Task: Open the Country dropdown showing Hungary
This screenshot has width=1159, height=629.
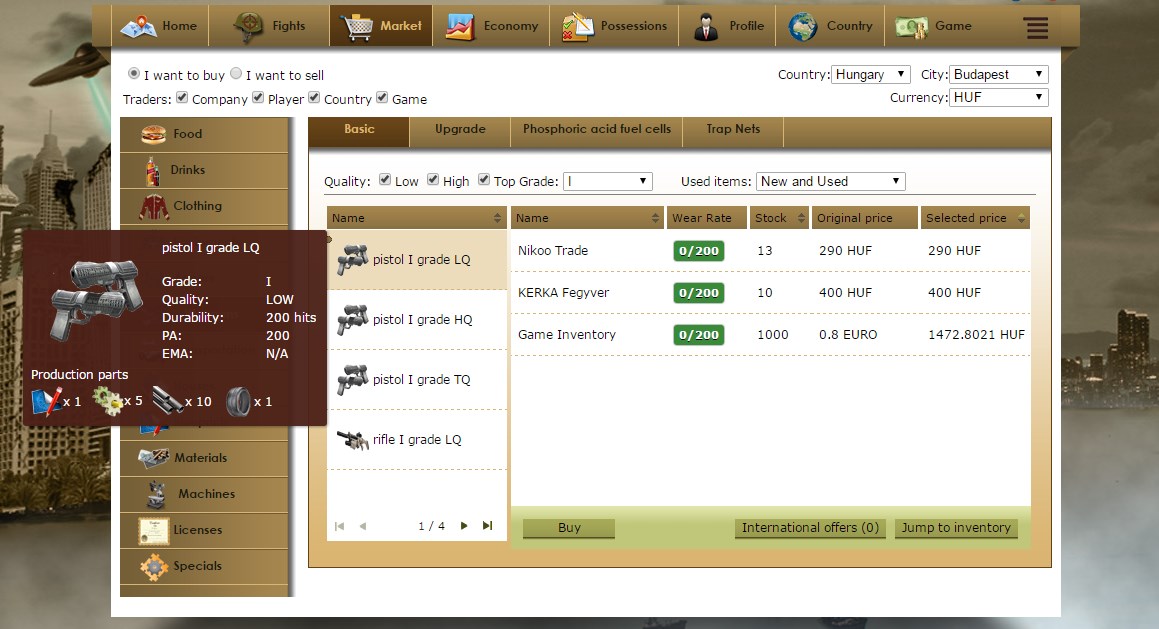Action: 871,74
